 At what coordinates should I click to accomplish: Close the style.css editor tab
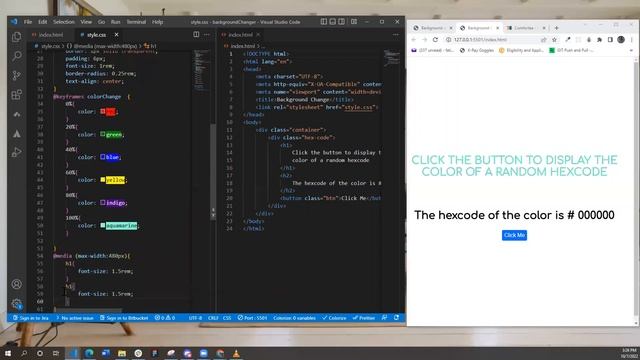click(x=116, y=35)
